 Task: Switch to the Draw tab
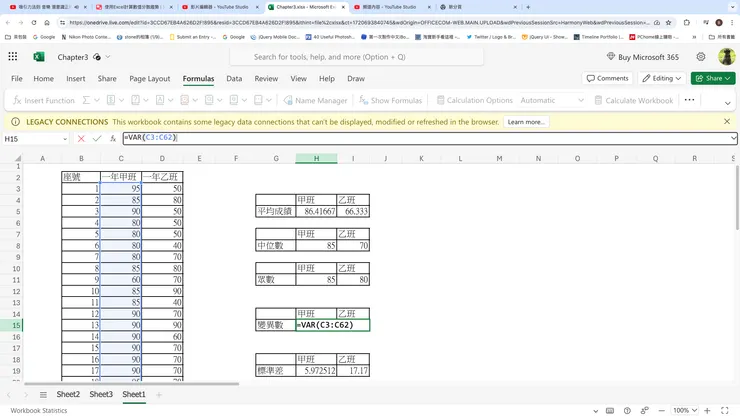[x=356, y=78]
